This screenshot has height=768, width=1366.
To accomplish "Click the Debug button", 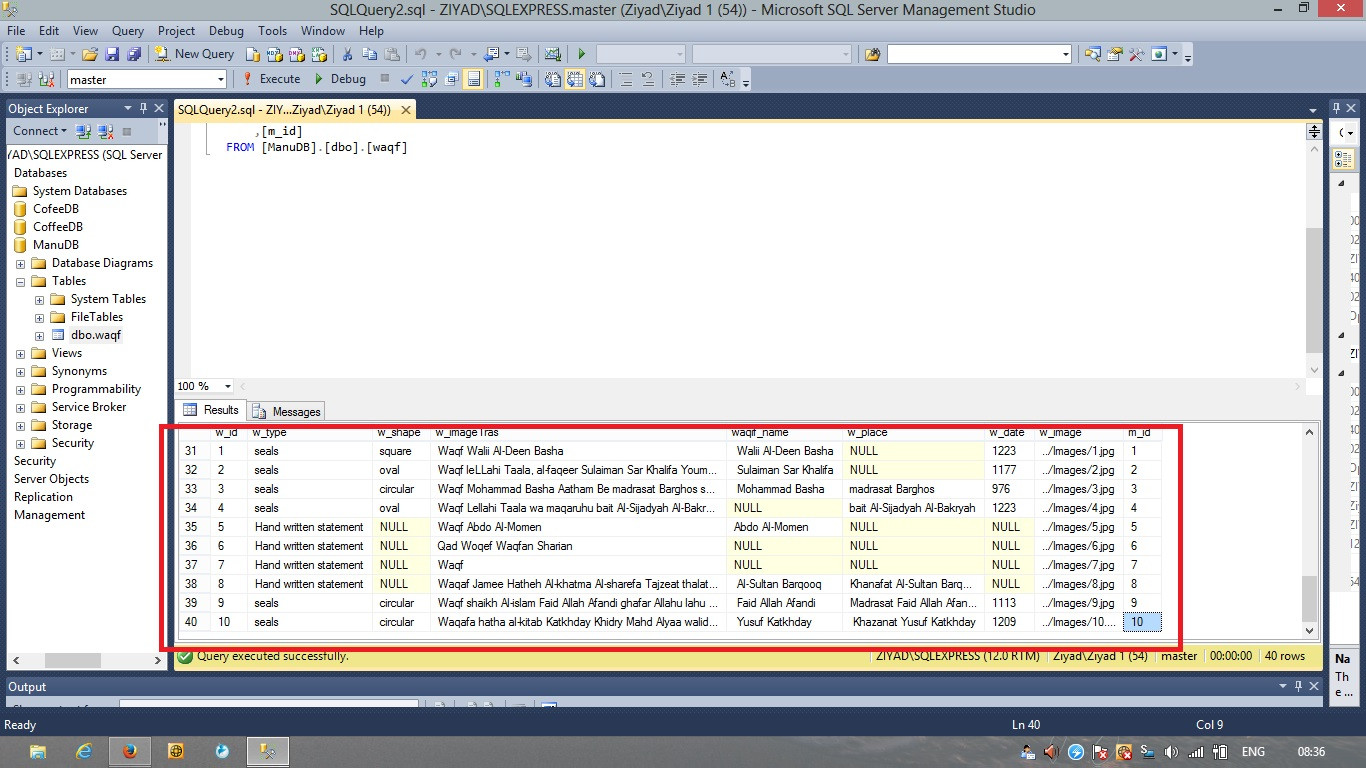I will point(339,79).
